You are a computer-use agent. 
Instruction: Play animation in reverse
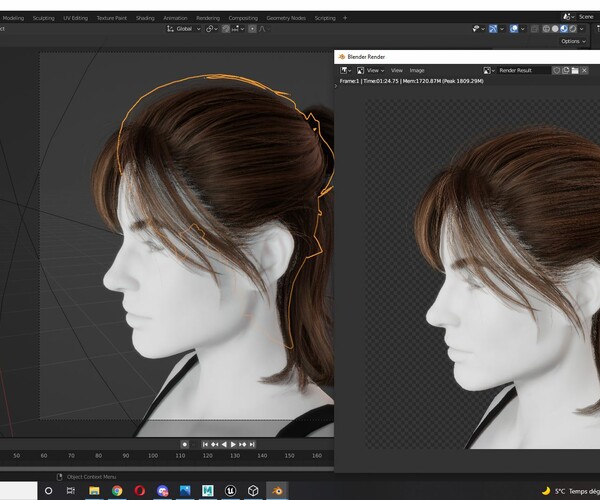coord(224,444)
